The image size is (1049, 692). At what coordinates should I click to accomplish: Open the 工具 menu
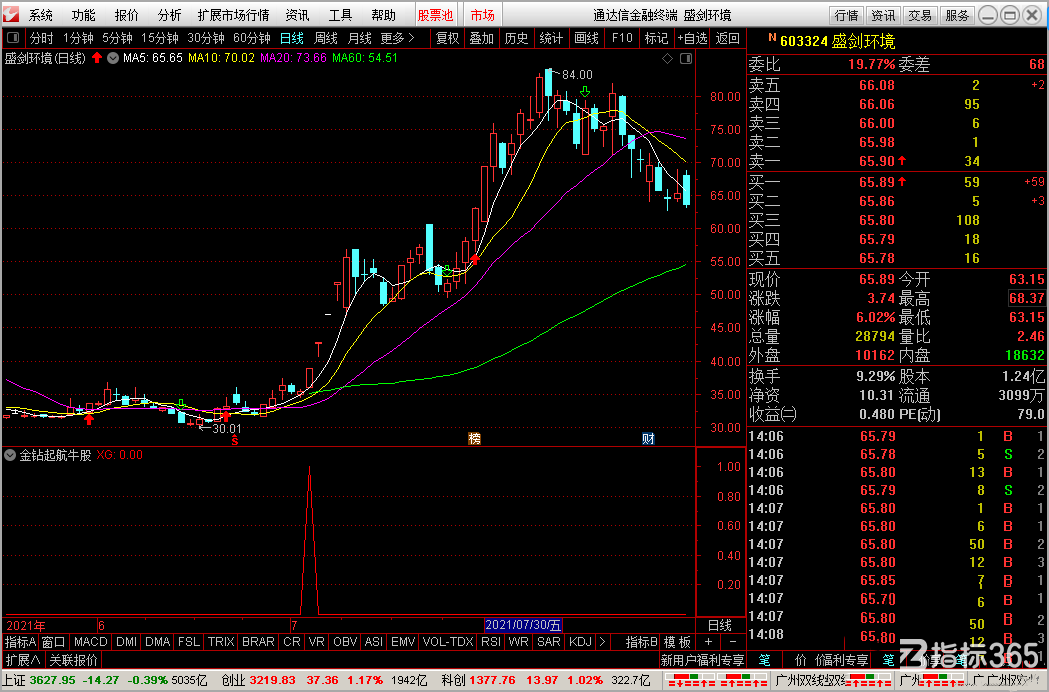pyautogui.click(x=341, y=15)
